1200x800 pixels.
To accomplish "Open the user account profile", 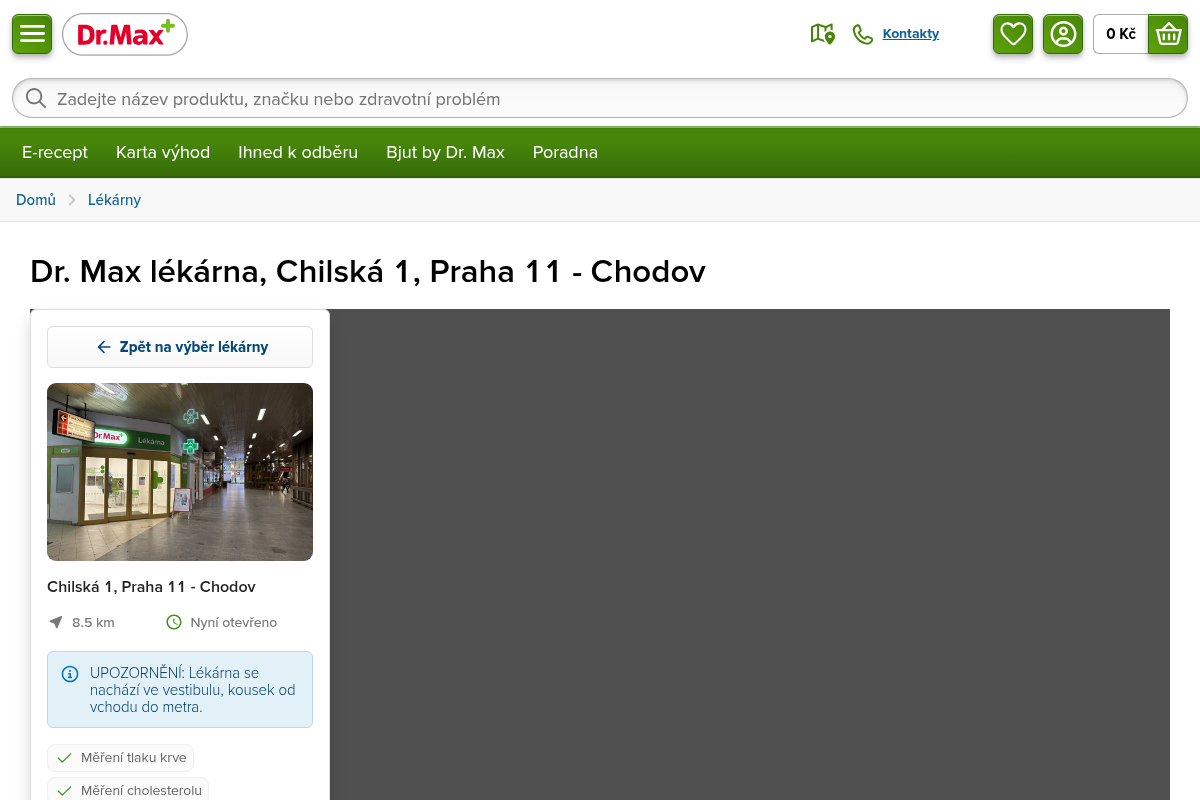I will click(x=1063, y=34).
